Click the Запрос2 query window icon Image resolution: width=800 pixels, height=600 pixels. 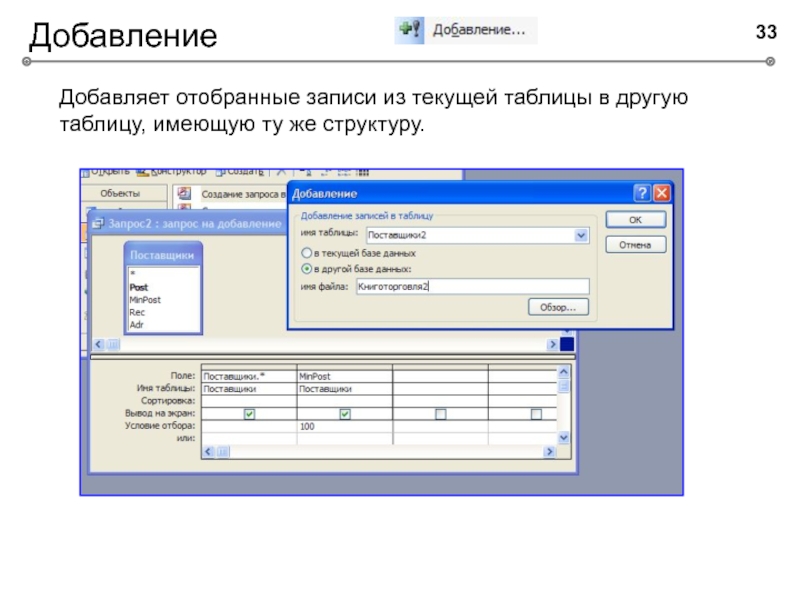click(x=98, y=223)
